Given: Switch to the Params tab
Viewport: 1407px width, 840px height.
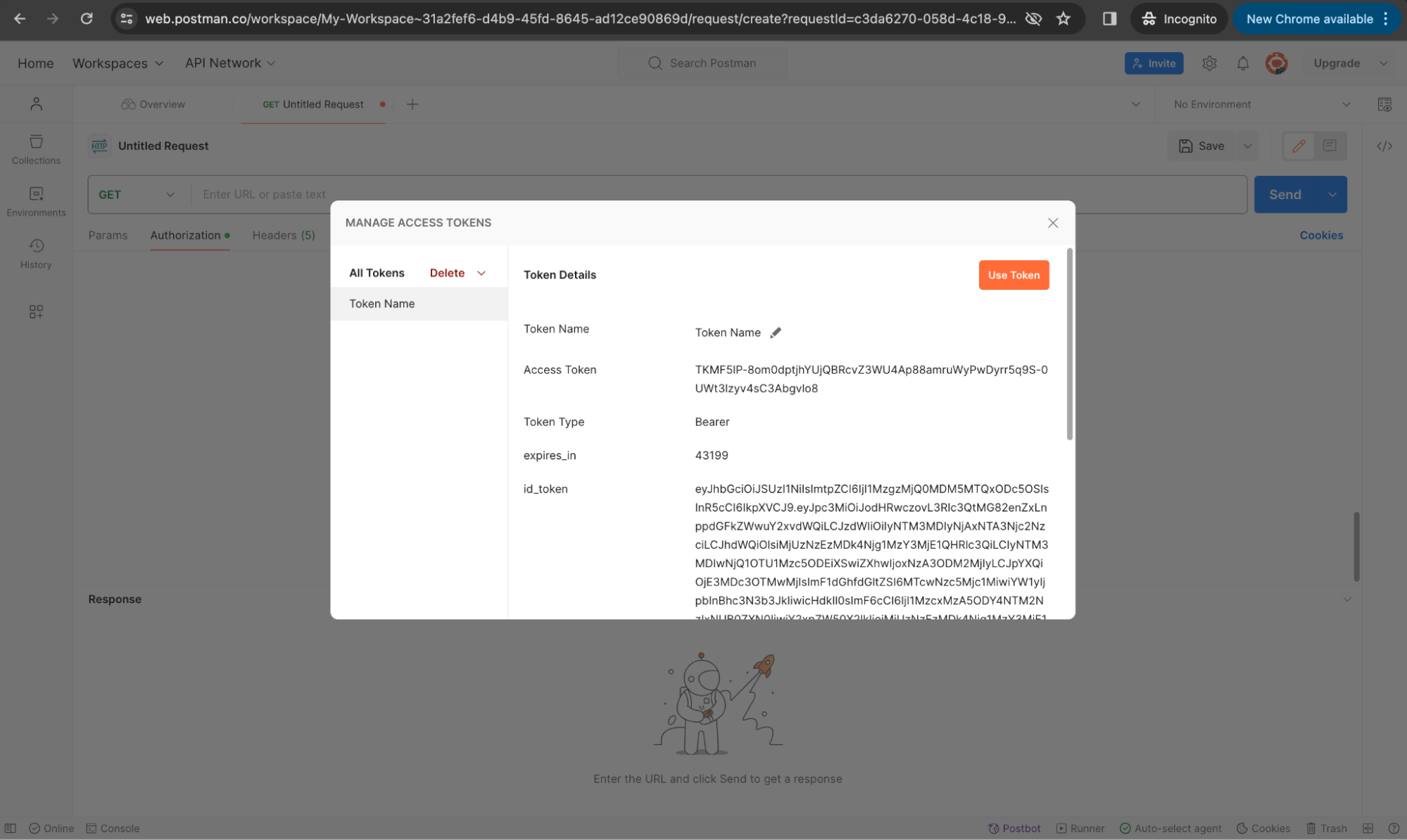Looking at the screenshot, I should click(108, 235).
